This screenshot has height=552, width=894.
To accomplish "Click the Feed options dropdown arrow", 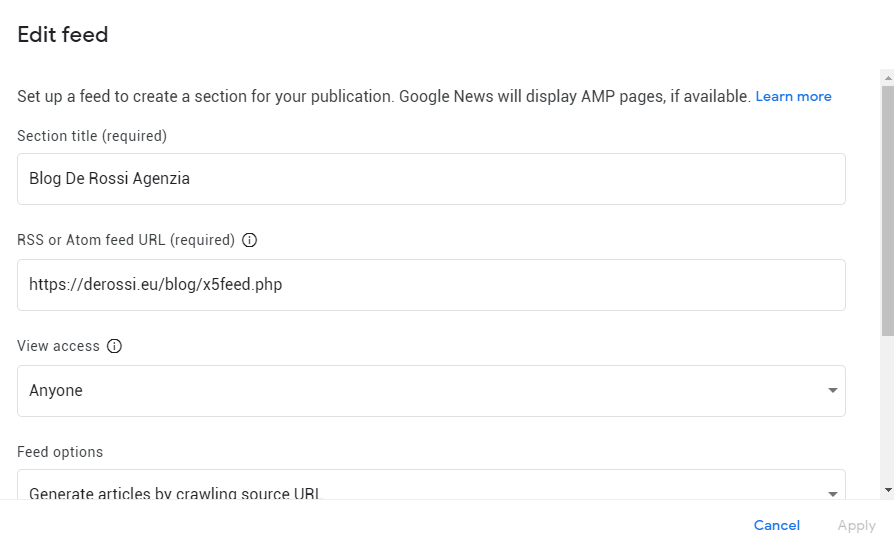I will 832,493.
